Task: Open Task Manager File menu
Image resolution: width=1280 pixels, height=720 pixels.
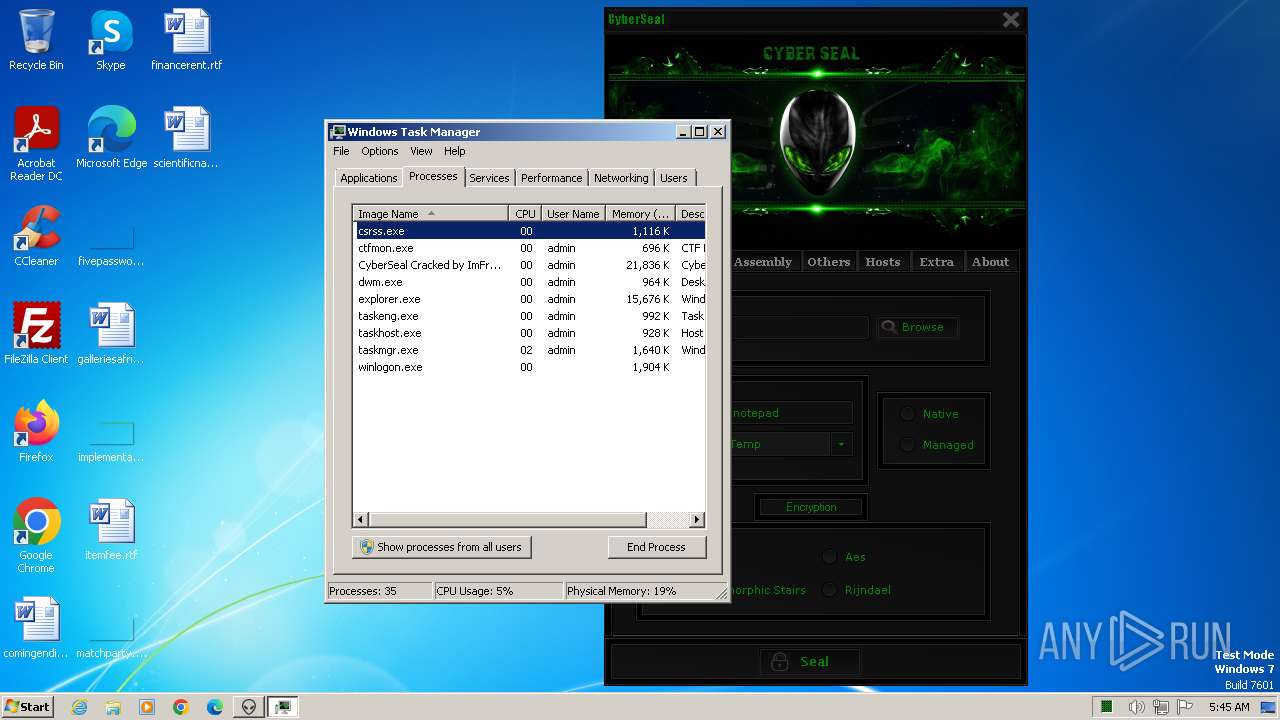Action: [341, 151]
